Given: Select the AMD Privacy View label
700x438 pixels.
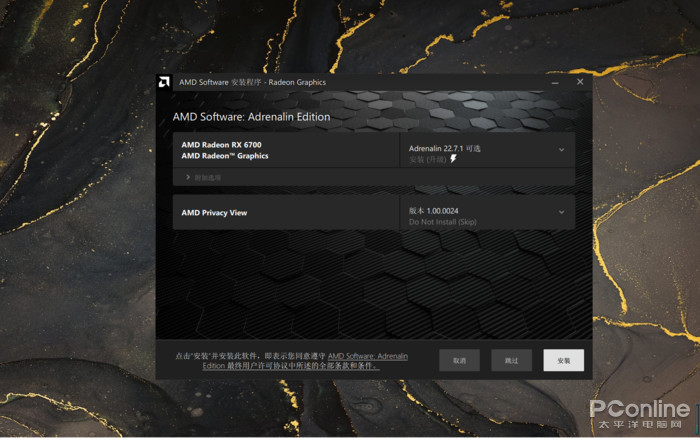Looking at the screenshot, I should pyautogui.click(x=214, y=213).
